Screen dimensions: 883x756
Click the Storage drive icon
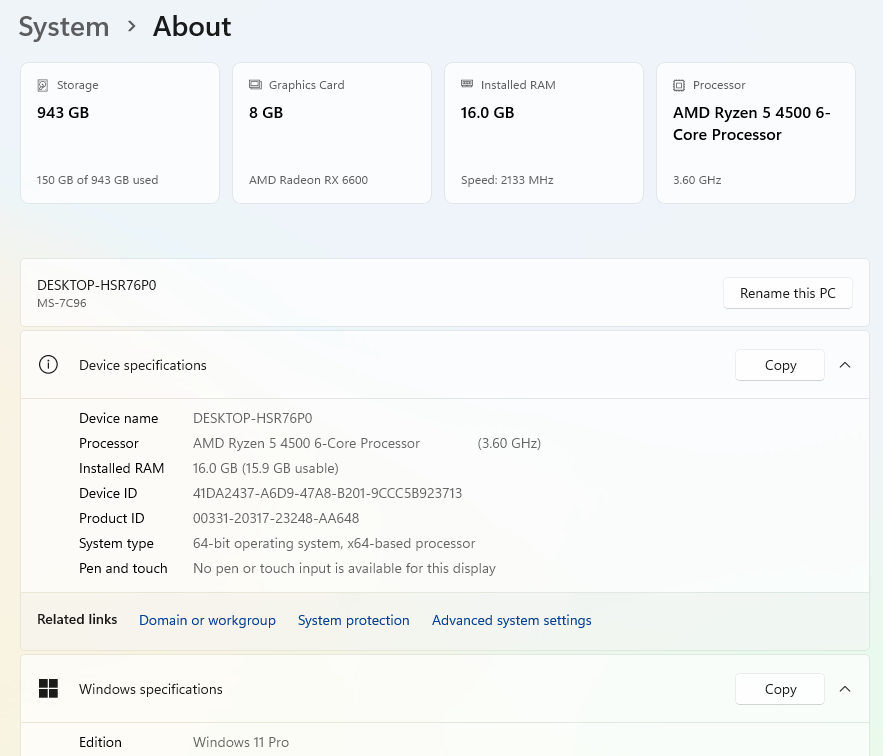click(x=43, y=85)
